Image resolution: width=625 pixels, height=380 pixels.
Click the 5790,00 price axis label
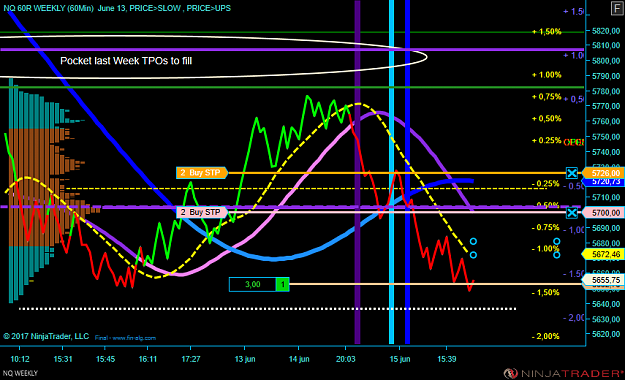tap(606, 76)
